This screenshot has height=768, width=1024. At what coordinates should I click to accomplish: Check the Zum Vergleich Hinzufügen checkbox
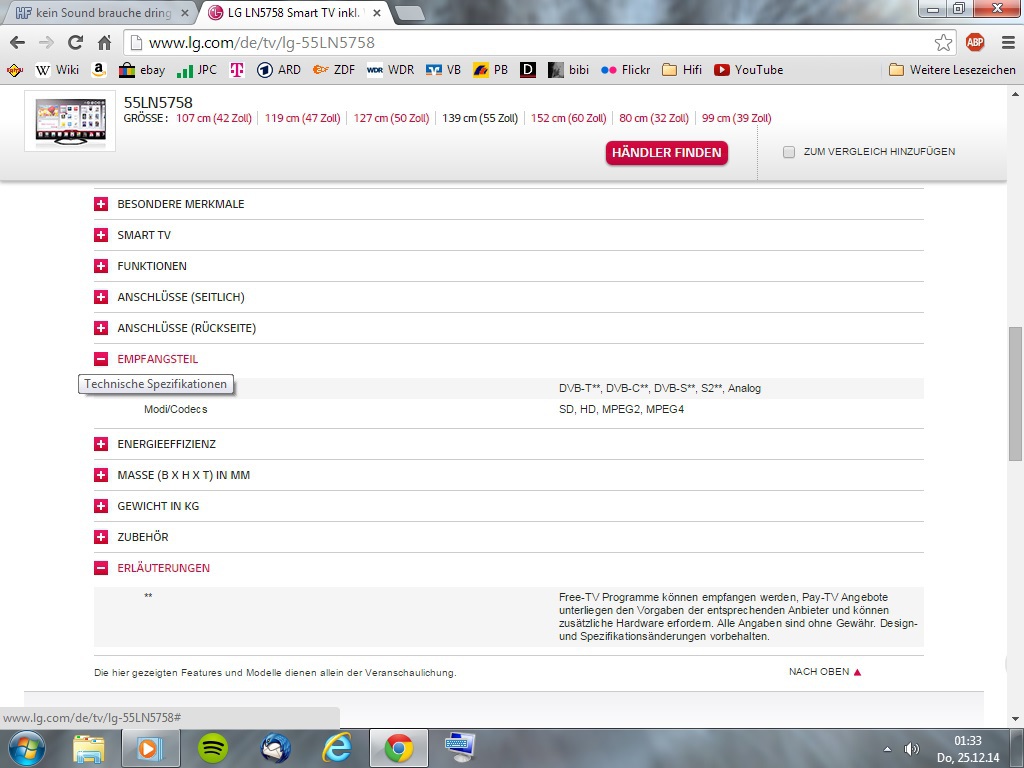[789, 152]
